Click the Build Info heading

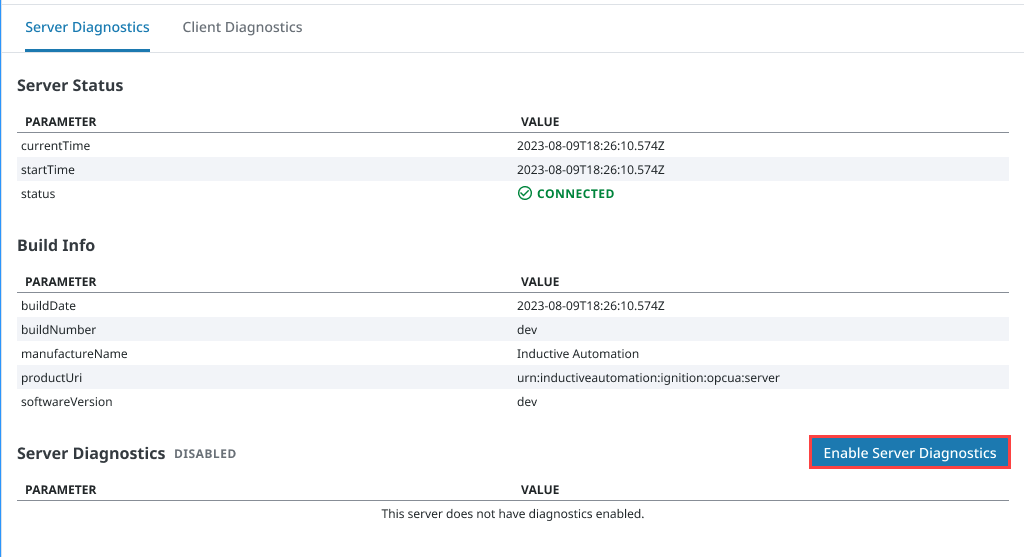56,246
